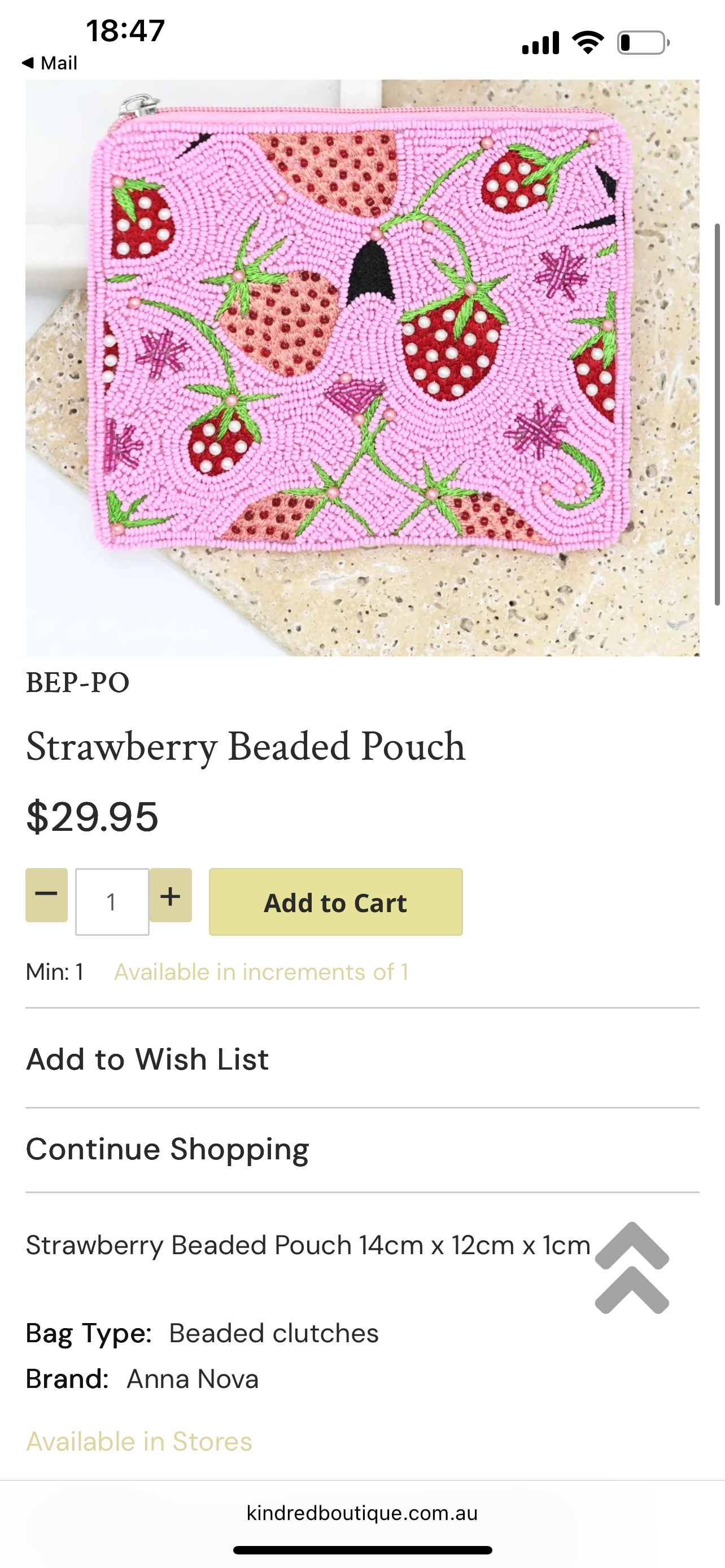Tap the kindredboutique.com.au address bar
This screenshot has height=1568, width=725.
(x=362, y=1513)
